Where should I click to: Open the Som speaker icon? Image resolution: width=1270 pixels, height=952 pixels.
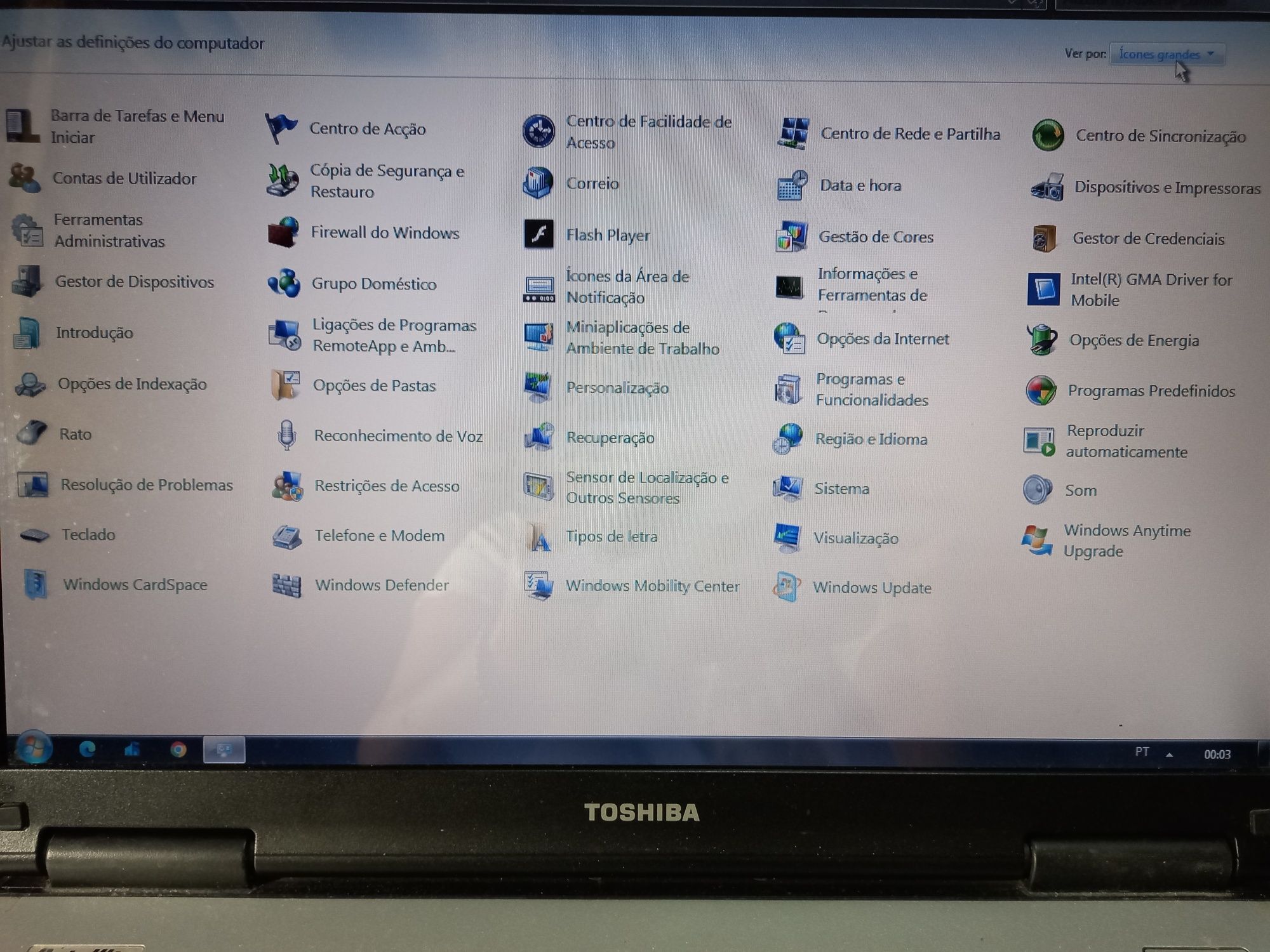[x=1038, y=490]
